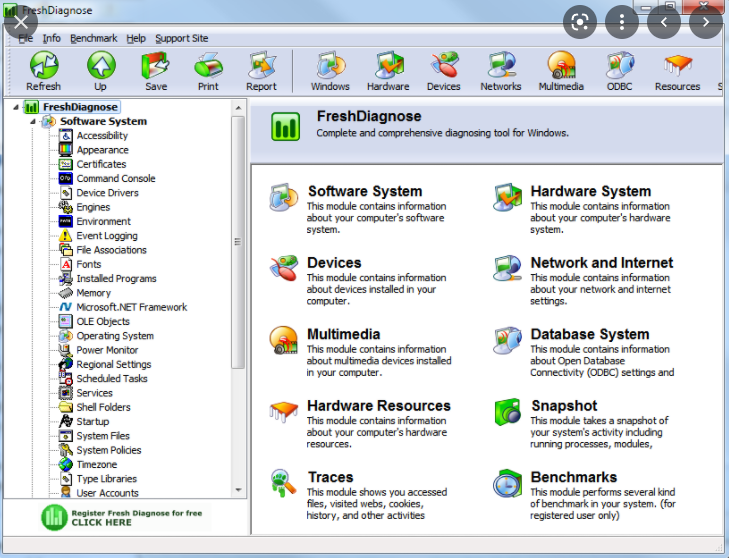Select Engines in the tree

(x=93, y=207)
